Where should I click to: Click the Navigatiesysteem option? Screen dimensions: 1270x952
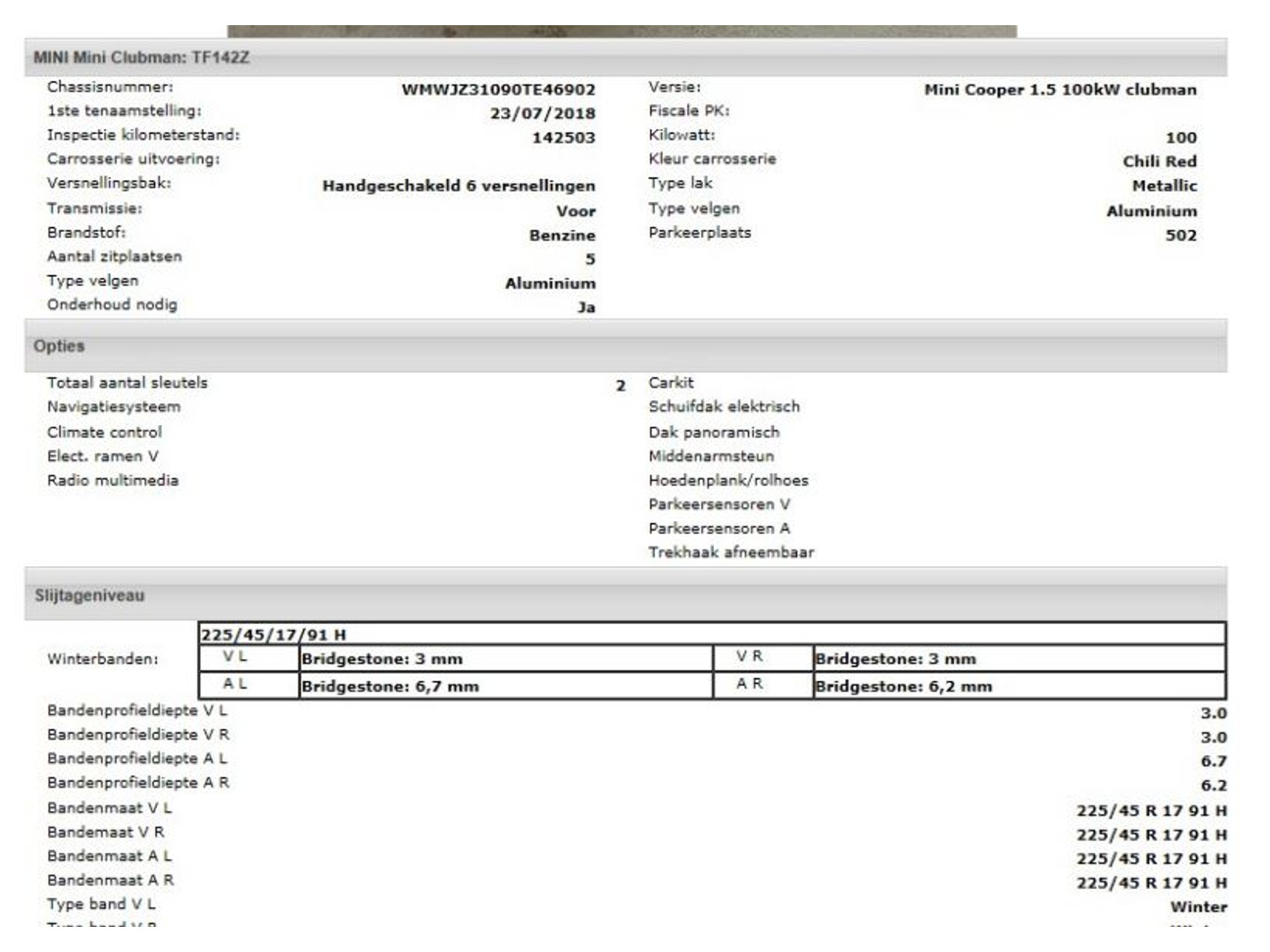coord(114,407)
